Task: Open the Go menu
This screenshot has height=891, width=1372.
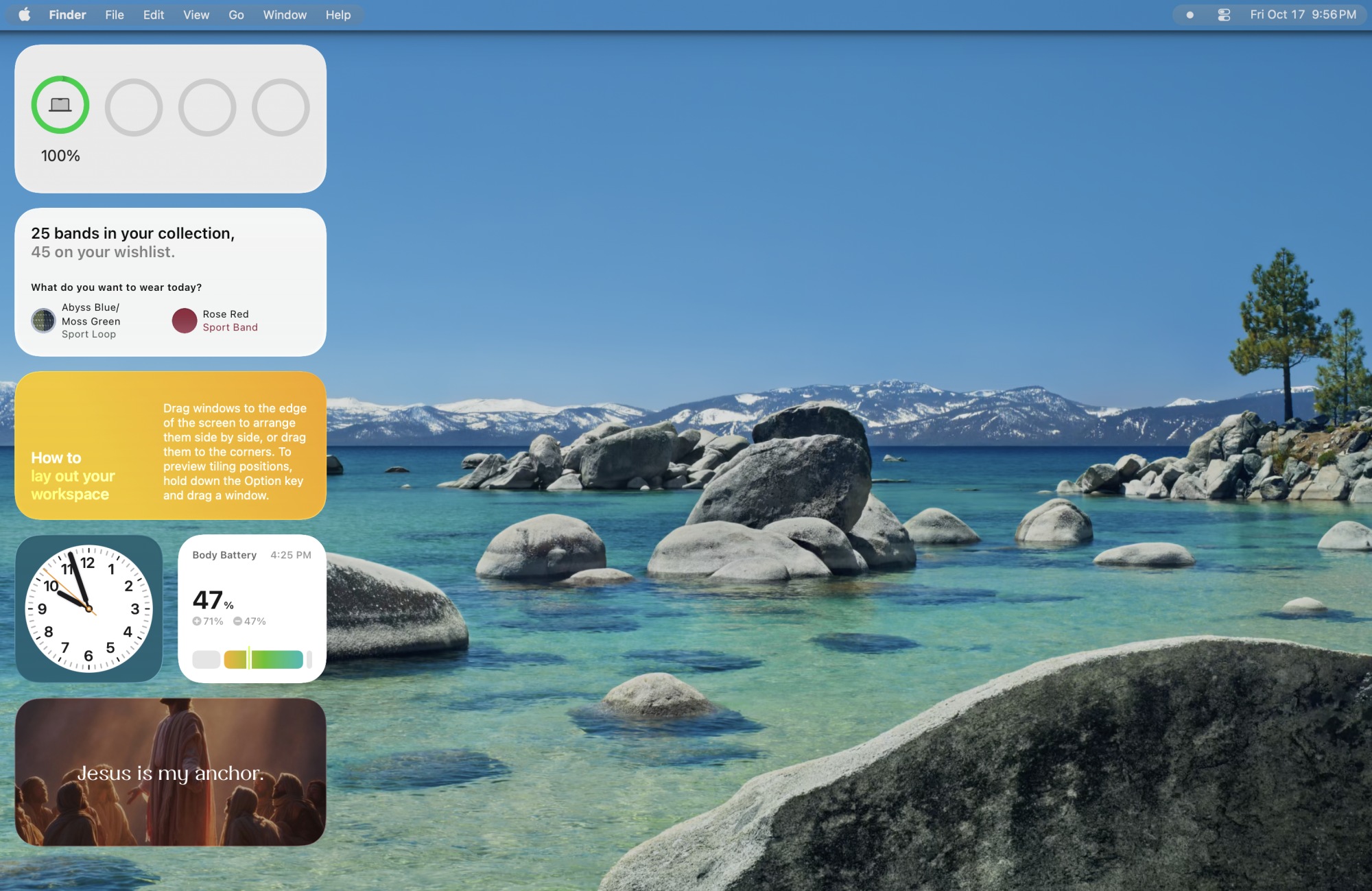Action: tap(236, 14)
